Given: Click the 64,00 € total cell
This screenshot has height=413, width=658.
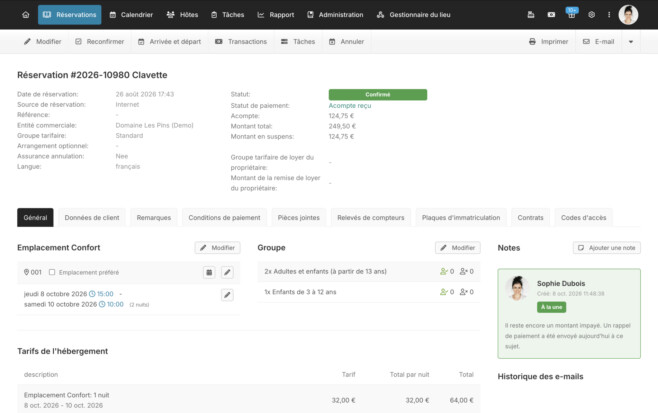Looking at the screenshot, I should [462, 400].
